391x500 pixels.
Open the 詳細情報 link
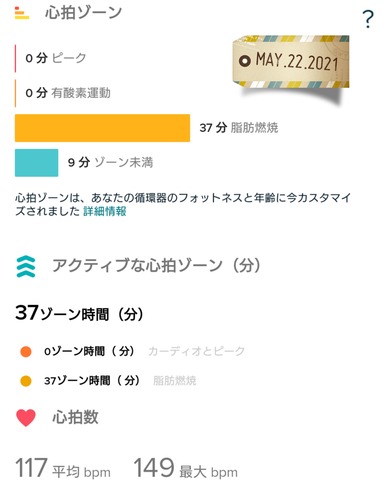(x=105, y=211)
